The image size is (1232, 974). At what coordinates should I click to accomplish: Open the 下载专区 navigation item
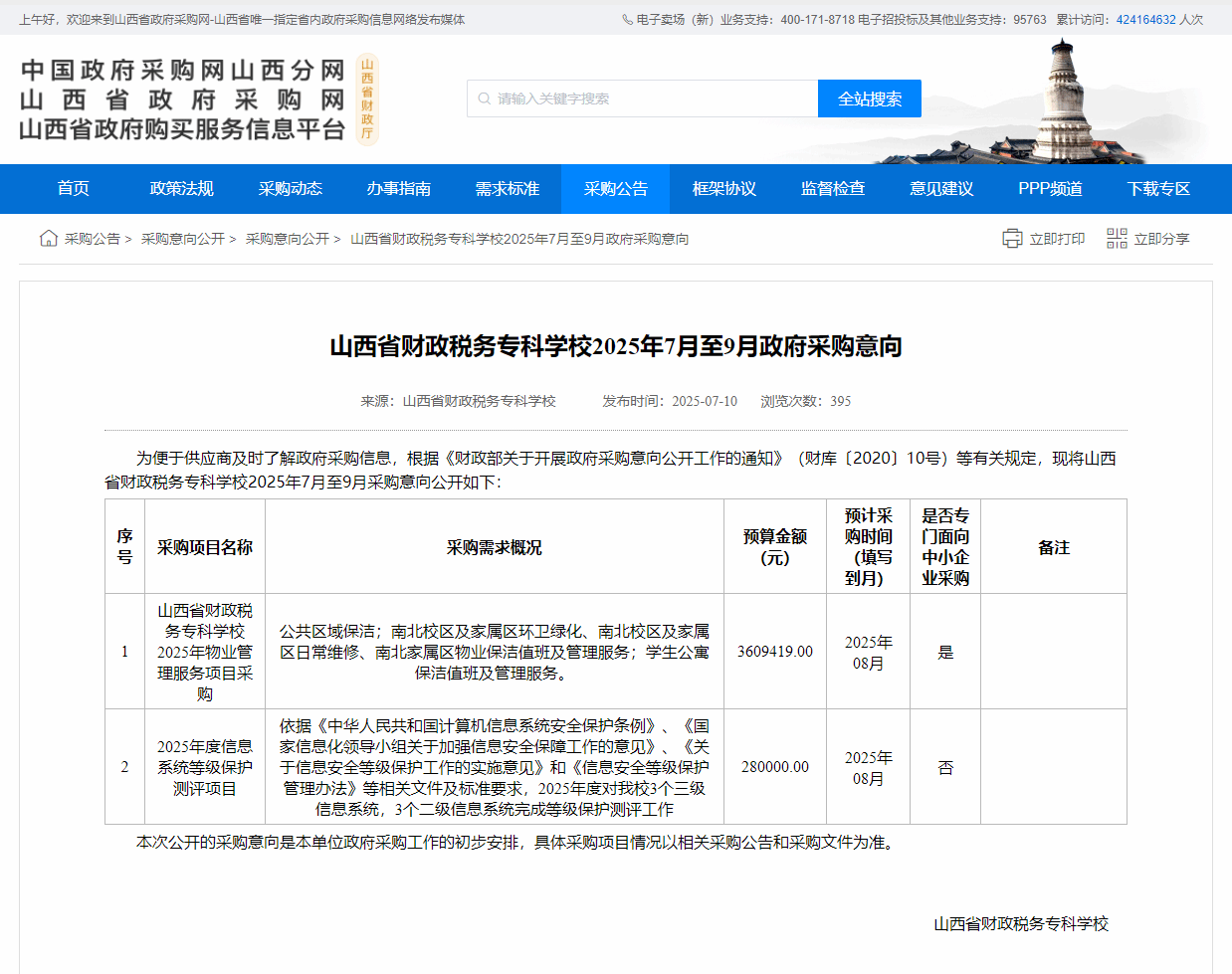tap(1158, 189)
